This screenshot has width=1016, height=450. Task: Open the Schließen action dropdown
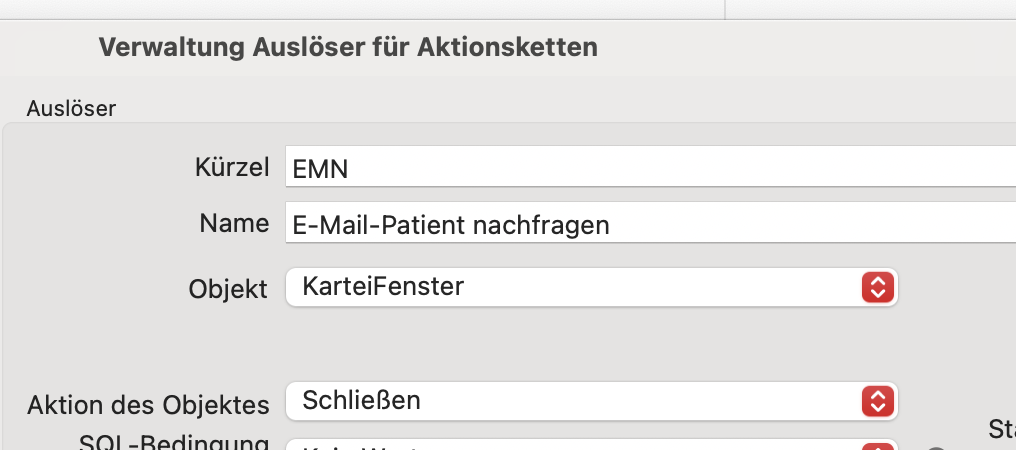point(591,401)
